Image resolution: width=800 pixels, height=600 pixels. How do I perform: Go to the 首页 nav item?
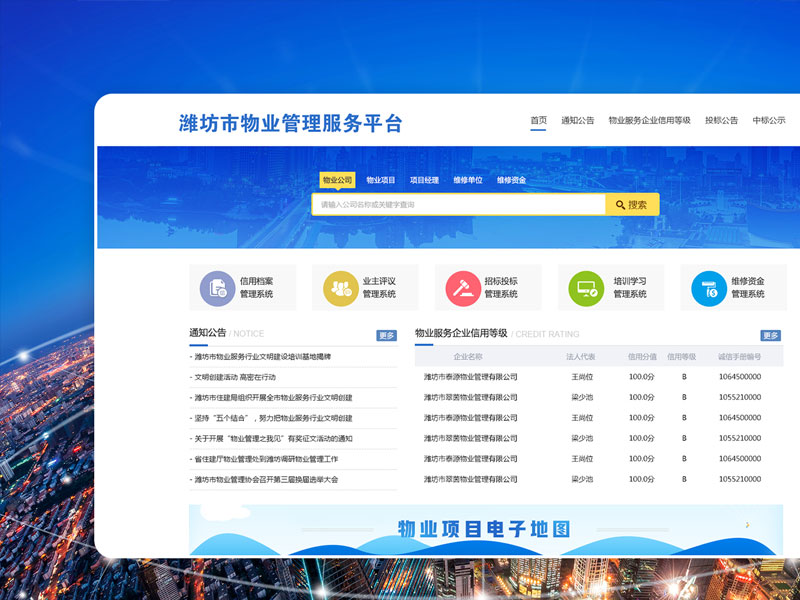tap(538, 120)
